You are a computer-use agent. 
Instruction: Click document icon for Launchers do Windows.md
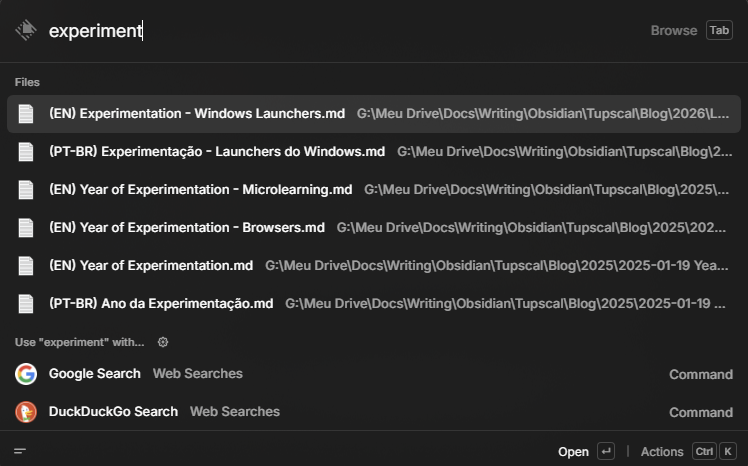coord(26,152)
